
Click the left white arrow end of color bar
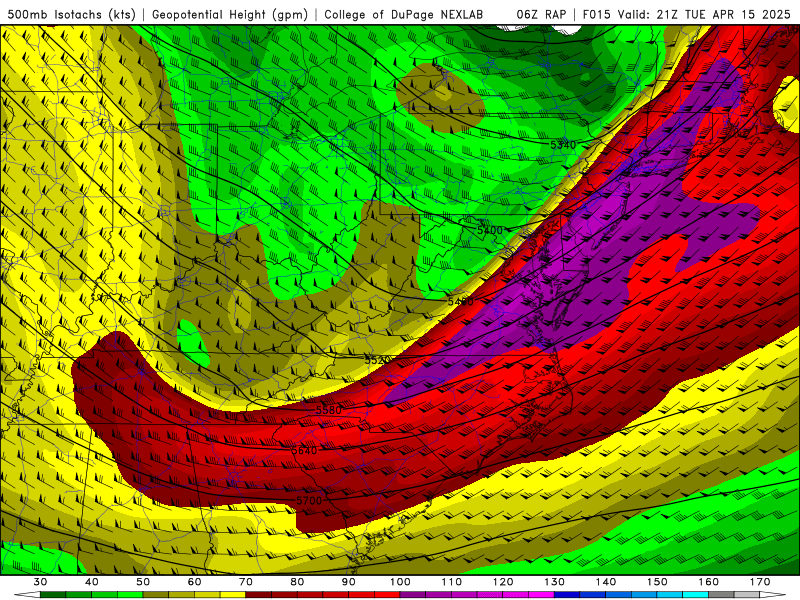[x=27, y=595]
